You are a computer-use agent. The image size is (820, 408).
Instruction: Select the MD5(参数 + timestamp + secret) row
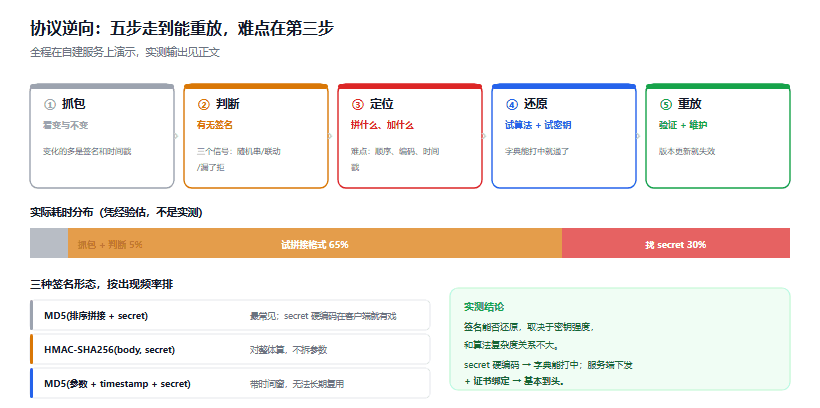coord(230,383)
